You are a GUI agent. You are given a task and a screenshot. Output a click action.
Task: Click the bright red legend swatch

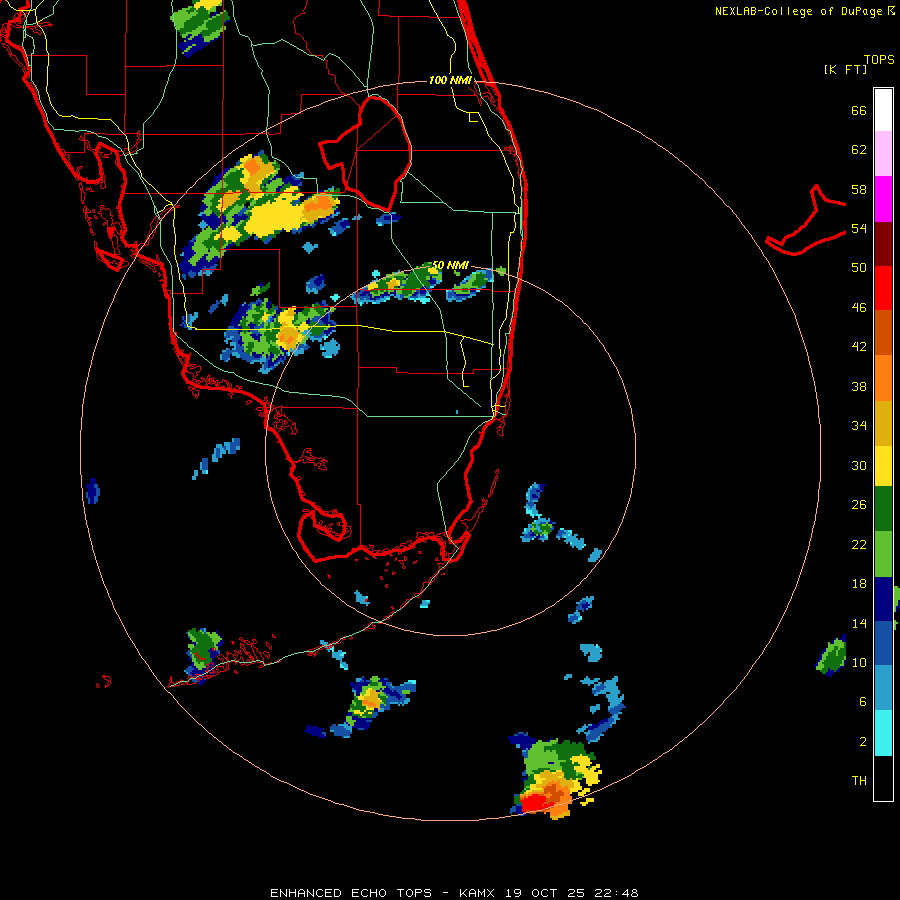coord(883,288)
